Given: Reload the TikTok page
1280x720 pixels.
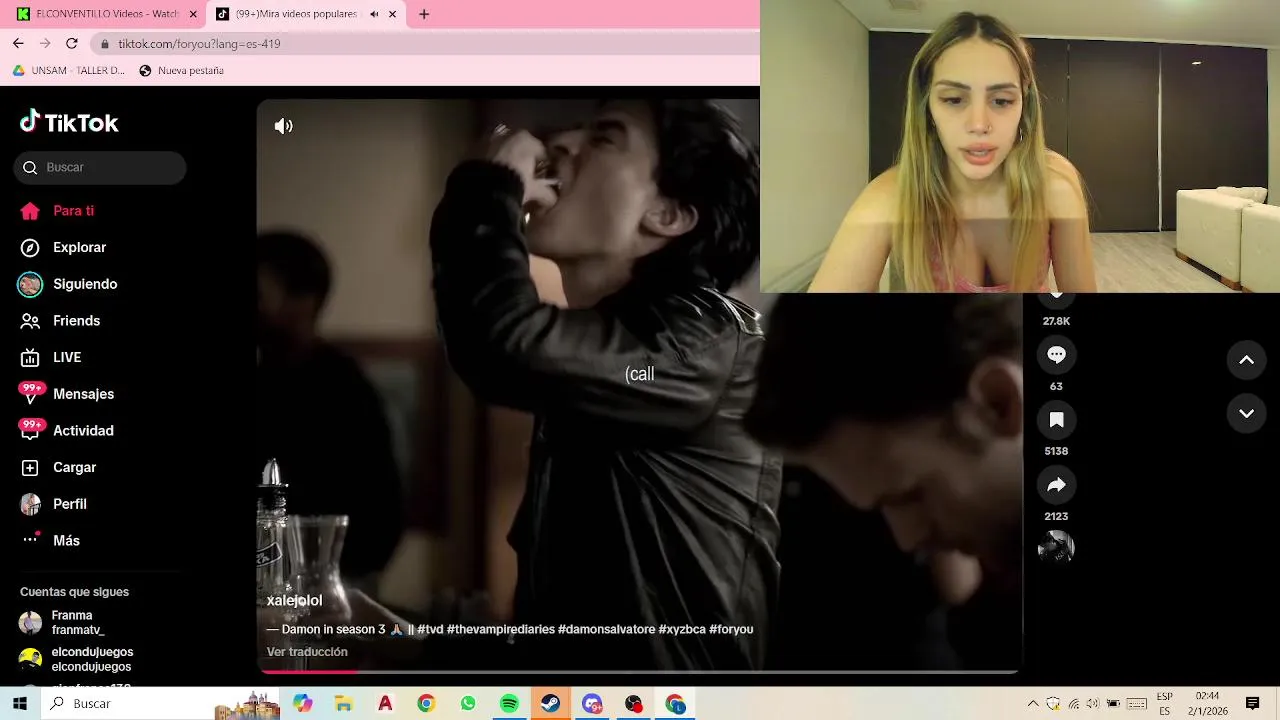Looking at the screenshot, I should (x=72, y=43).
